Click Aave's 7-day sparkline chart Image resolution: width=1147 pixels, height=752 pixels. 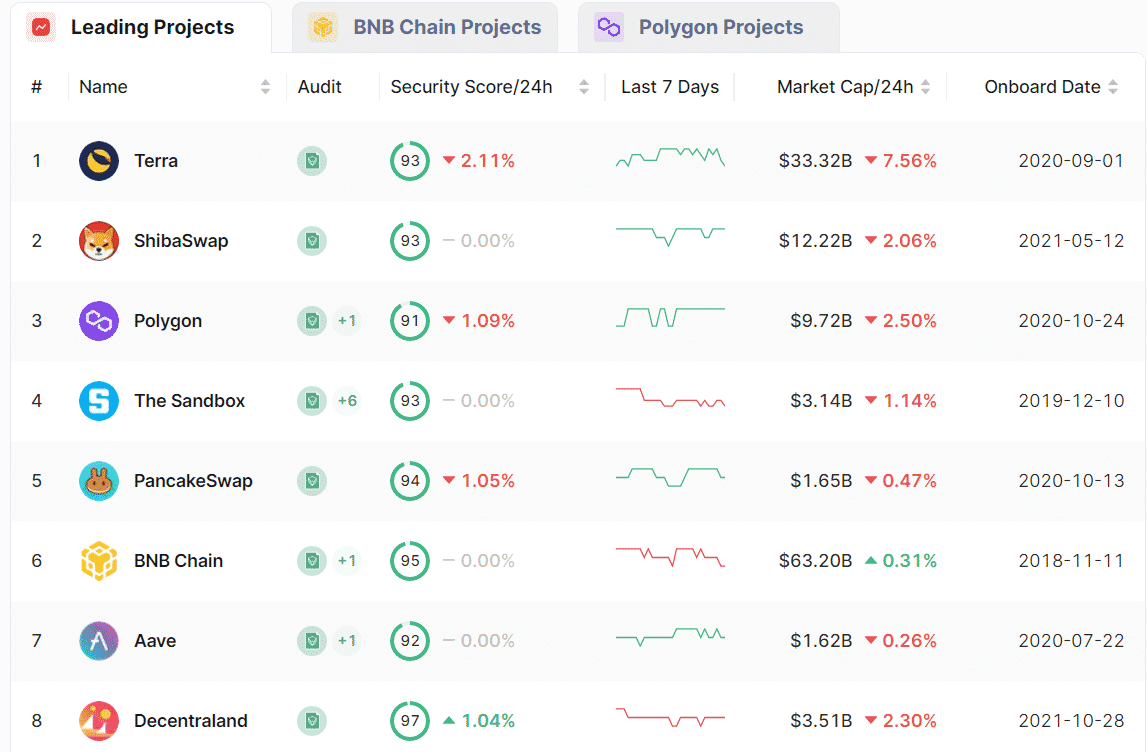pos(670,637)
